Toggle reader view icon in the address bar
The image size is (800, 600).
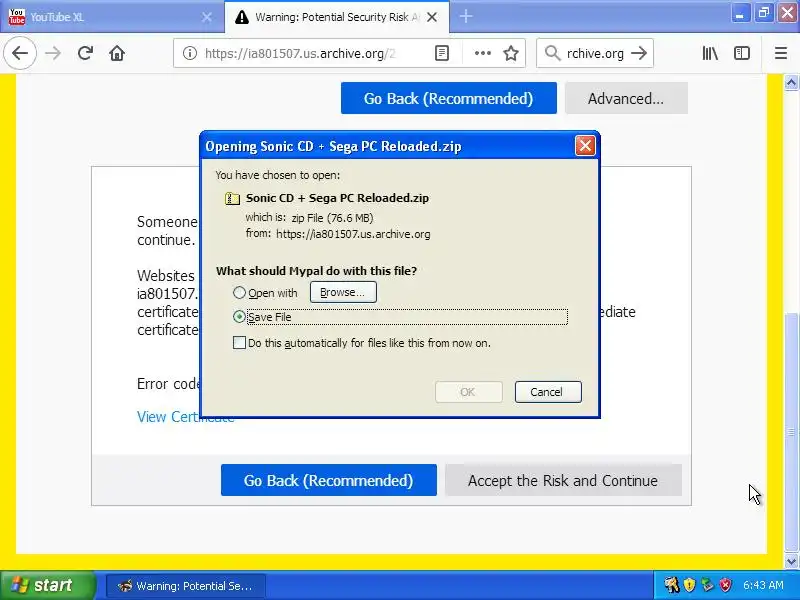(x=442, y=53)
